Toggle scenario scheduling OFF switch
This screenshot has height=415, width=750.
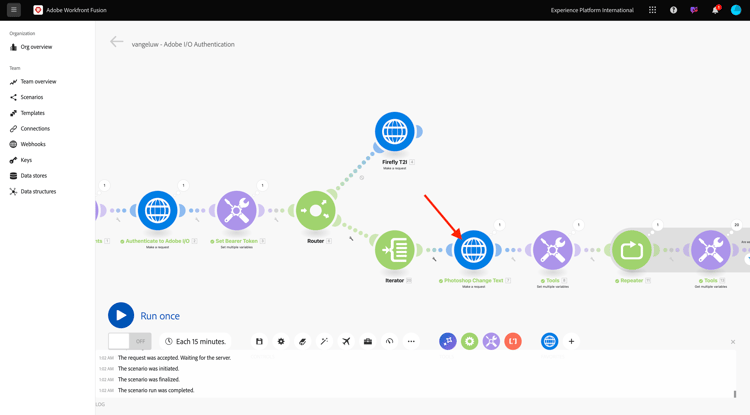130,341
